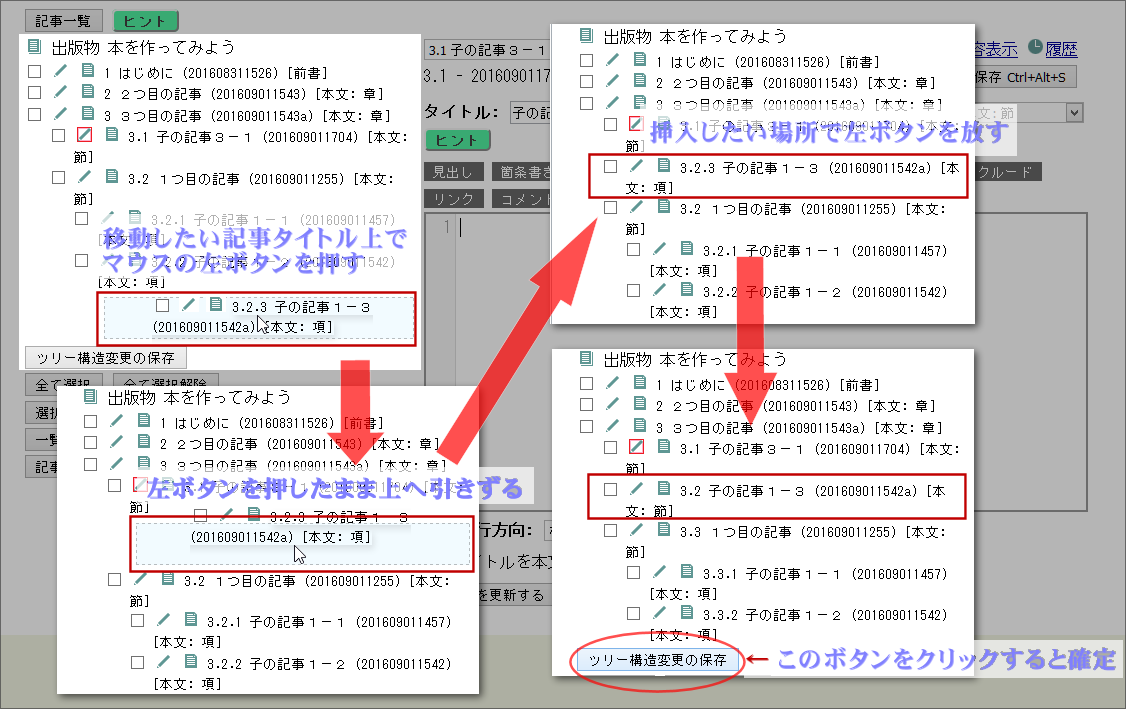The width and height of the screenshot is (1126, 709).
Task: Click pencil icon for 3.3 1つ目の記事
Action: click(636, 530)
